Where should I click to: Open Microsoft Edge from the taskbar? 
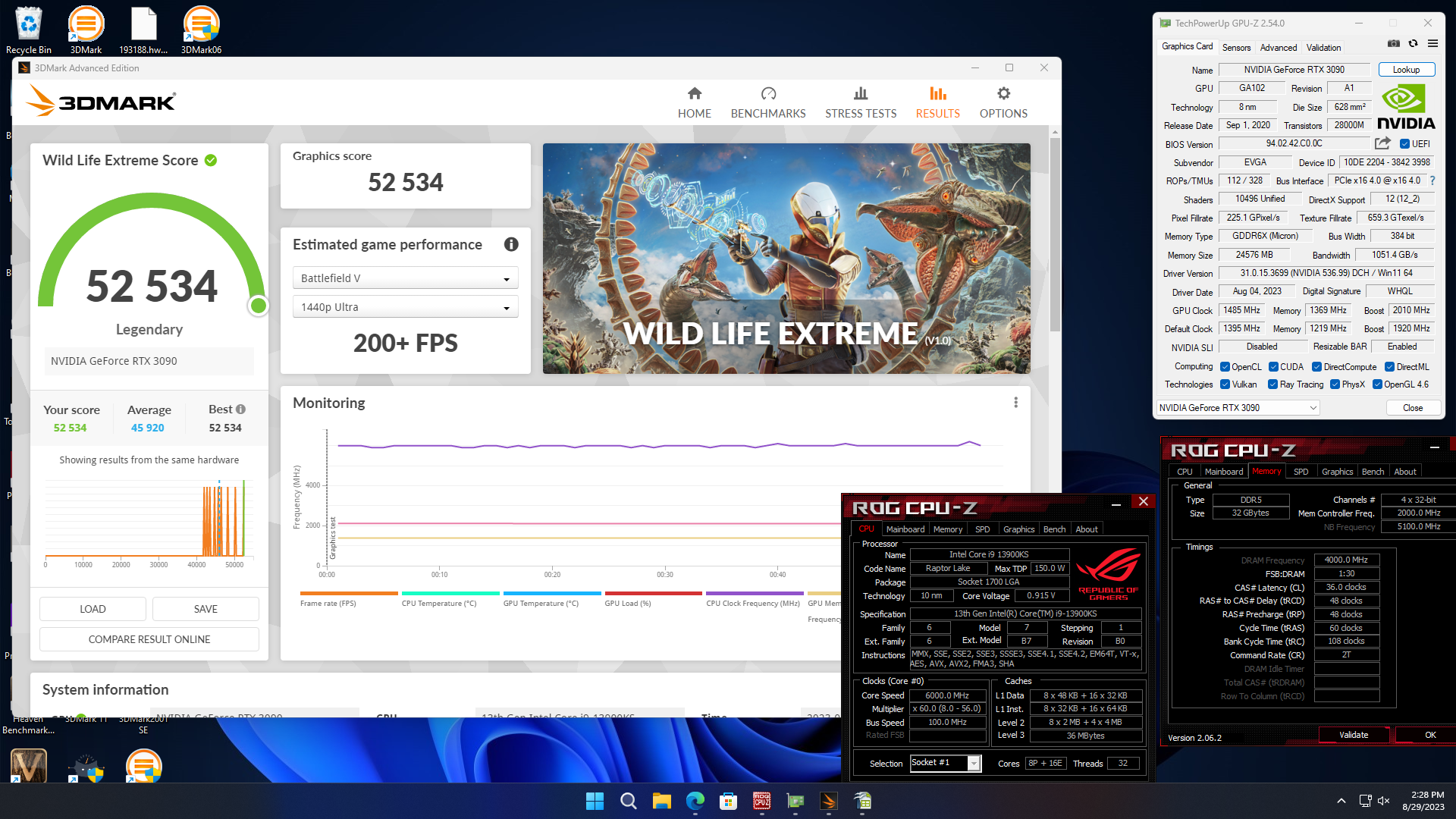[695, 801]
